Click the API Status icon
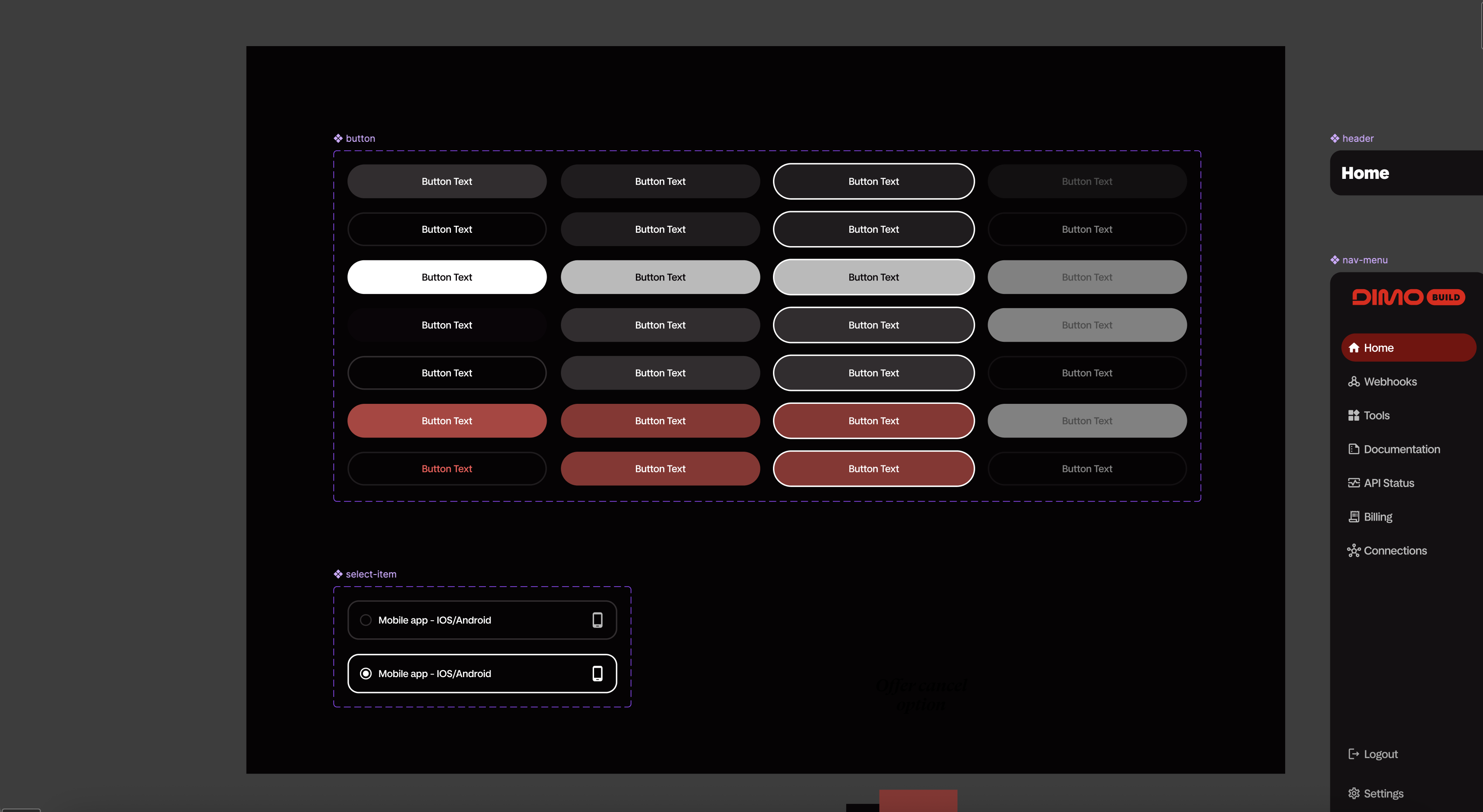The image size is (1483, 812). 1354,482
